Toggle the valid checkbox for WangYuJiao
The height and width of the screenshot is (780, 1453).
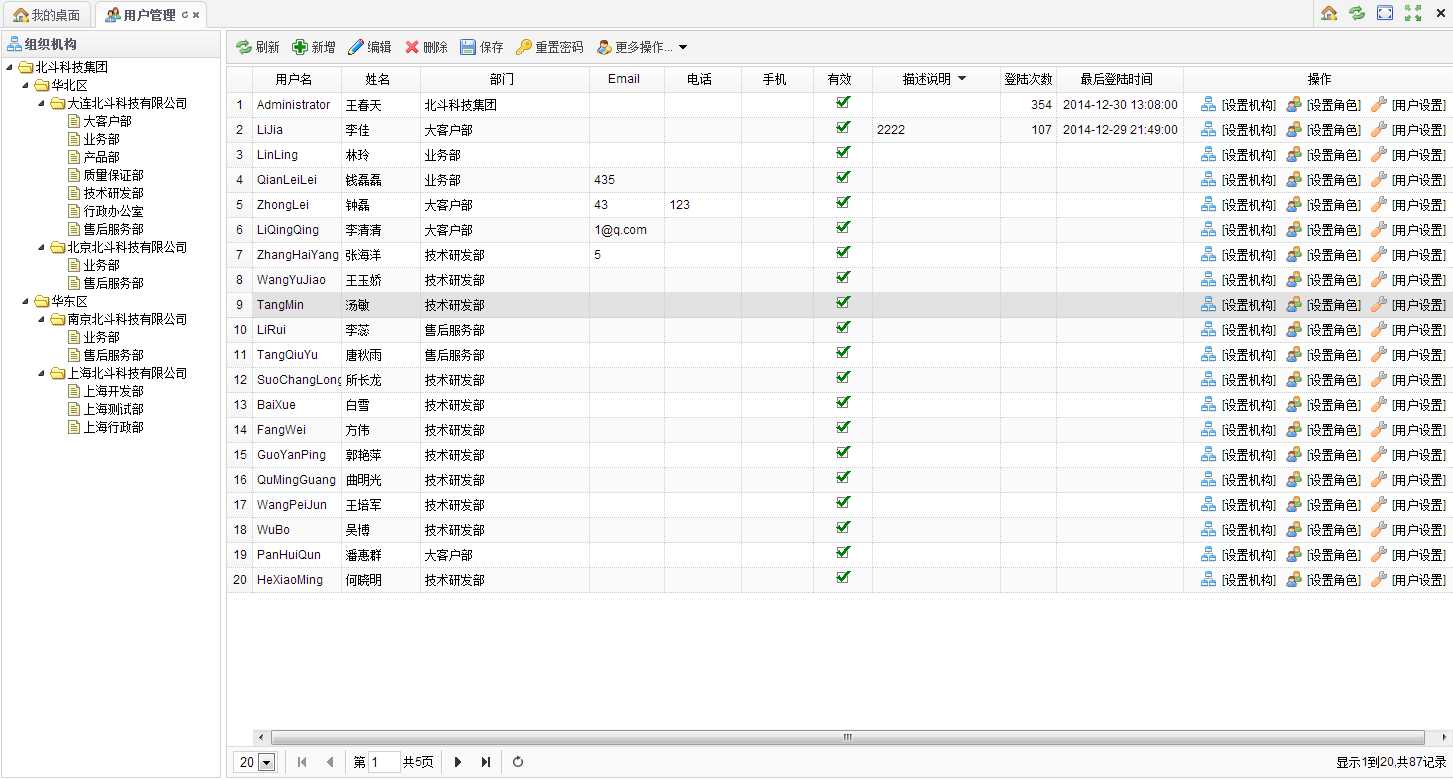click(843, 277)
